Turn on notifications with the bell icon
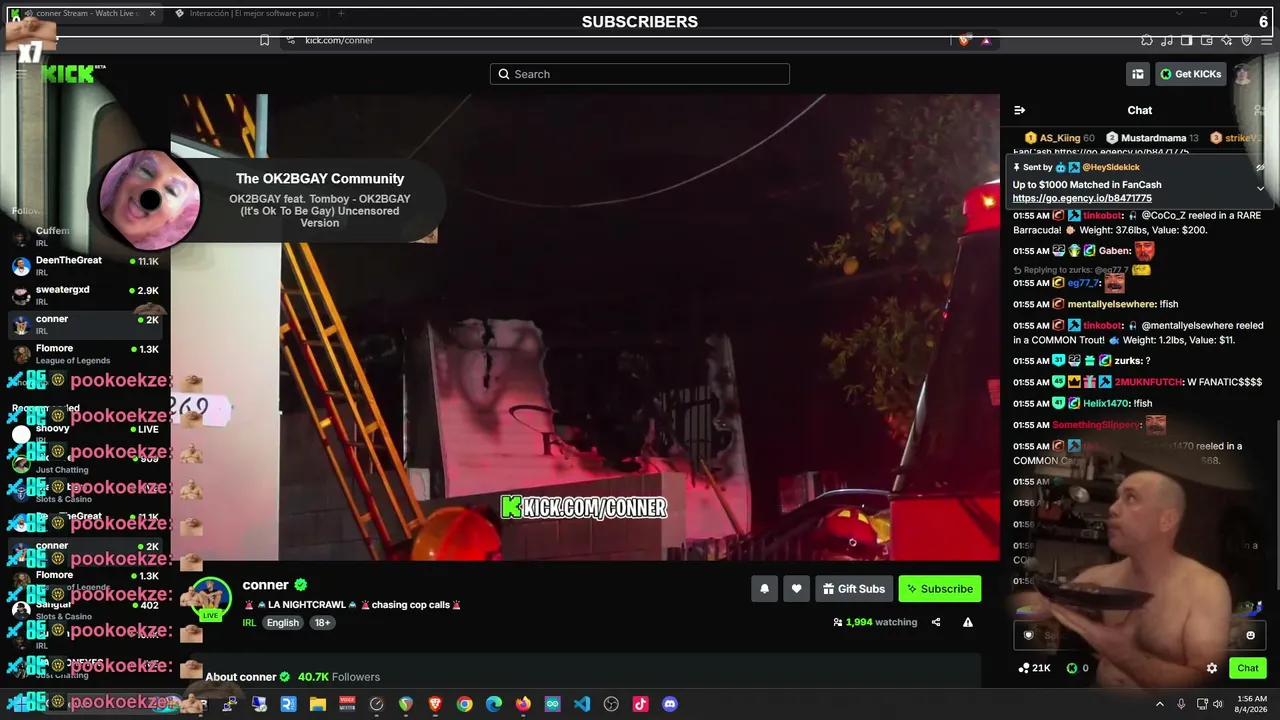Viewport: 1280px width, 720px height. point(764,589)
